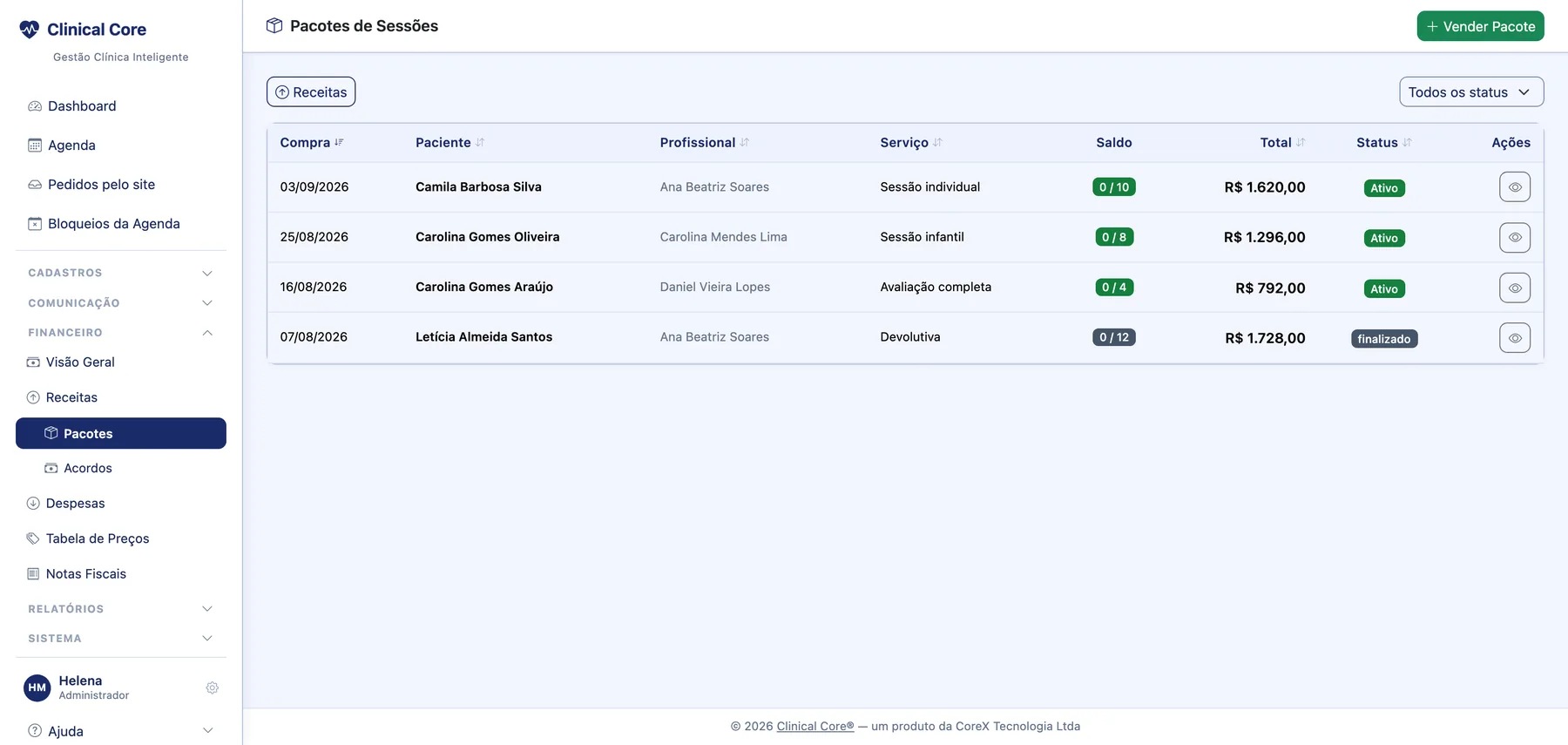
Task: Open user settings gear beside Helena
Action: tap(212, 687)
